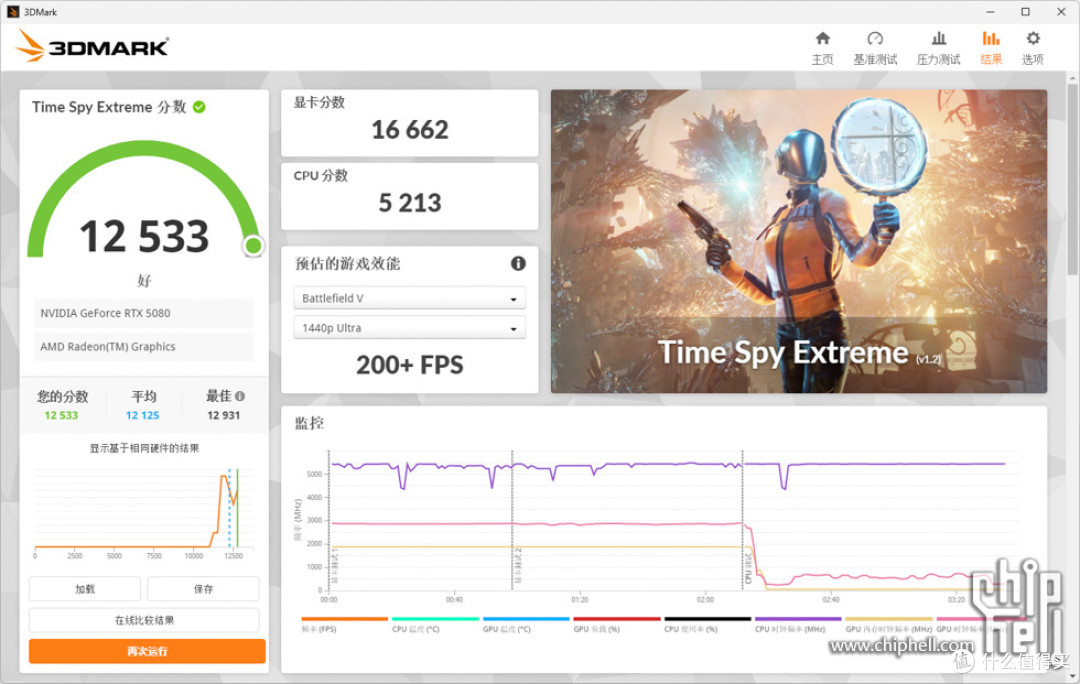Click the vertical scrollbar on the right
The width and height of the screenshot is (1080, 684).
[1072, 178]
